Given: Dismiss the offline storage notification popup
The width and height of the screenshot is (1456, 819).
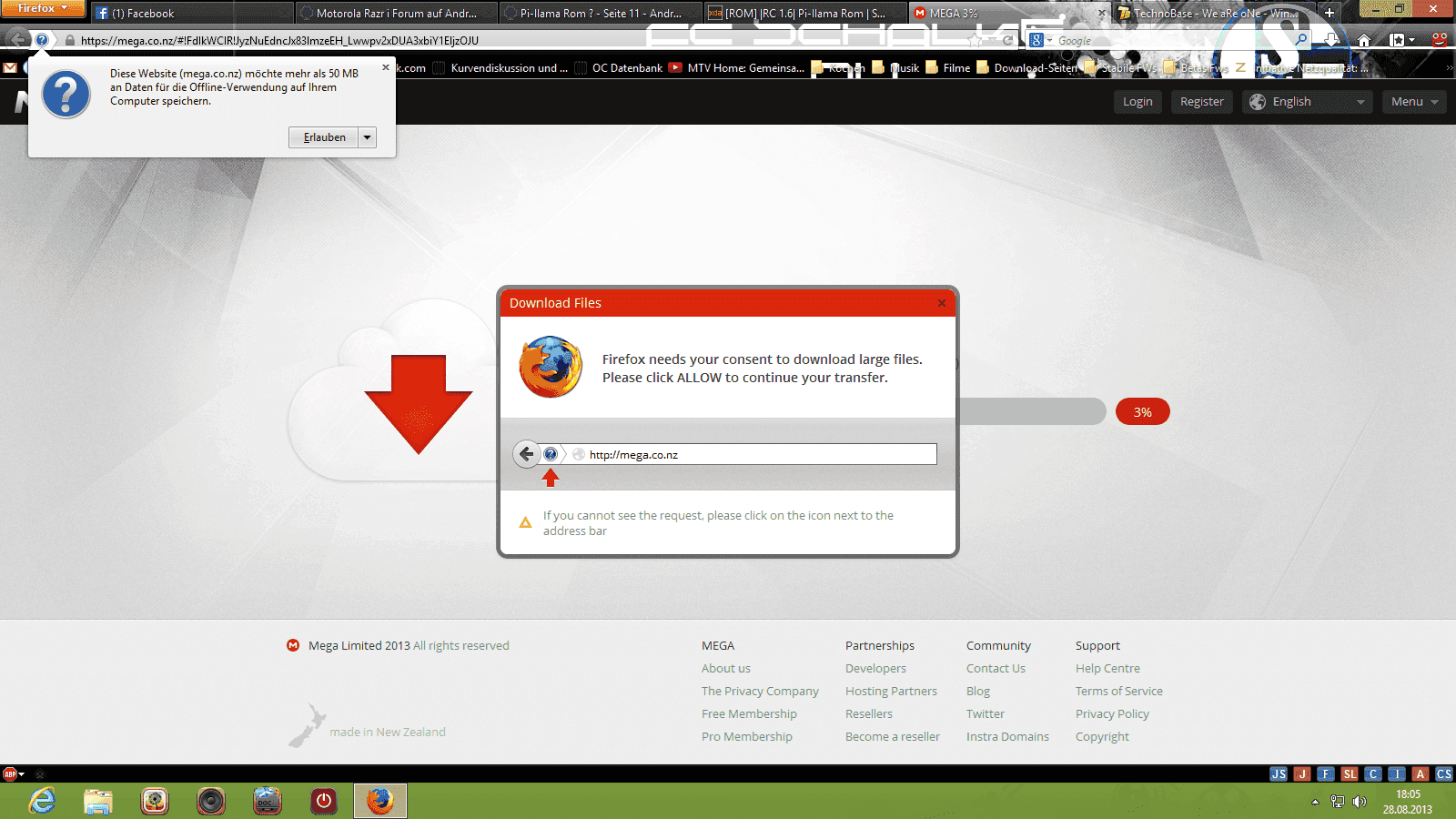Looking at the screenshot, I should click(x=386, y=66).
